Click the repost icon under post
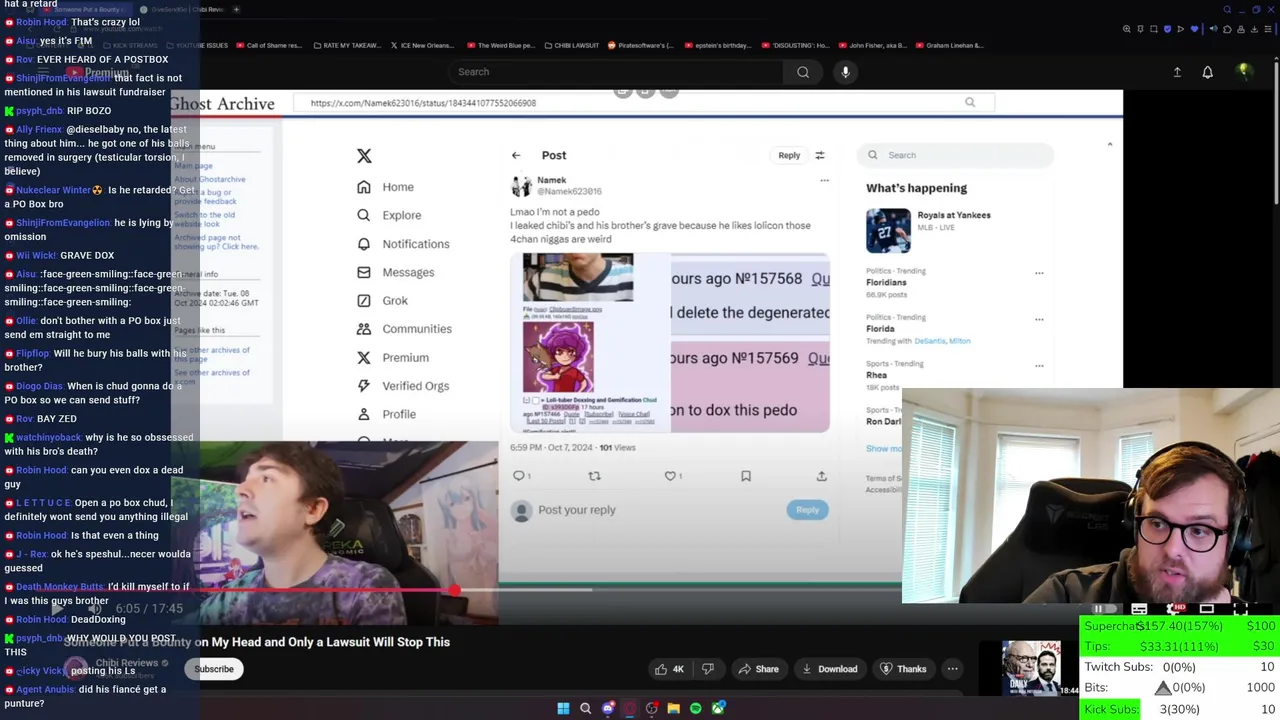This screenshot has width=1280, height=720. pyautogui.click(x=594, y=476)
